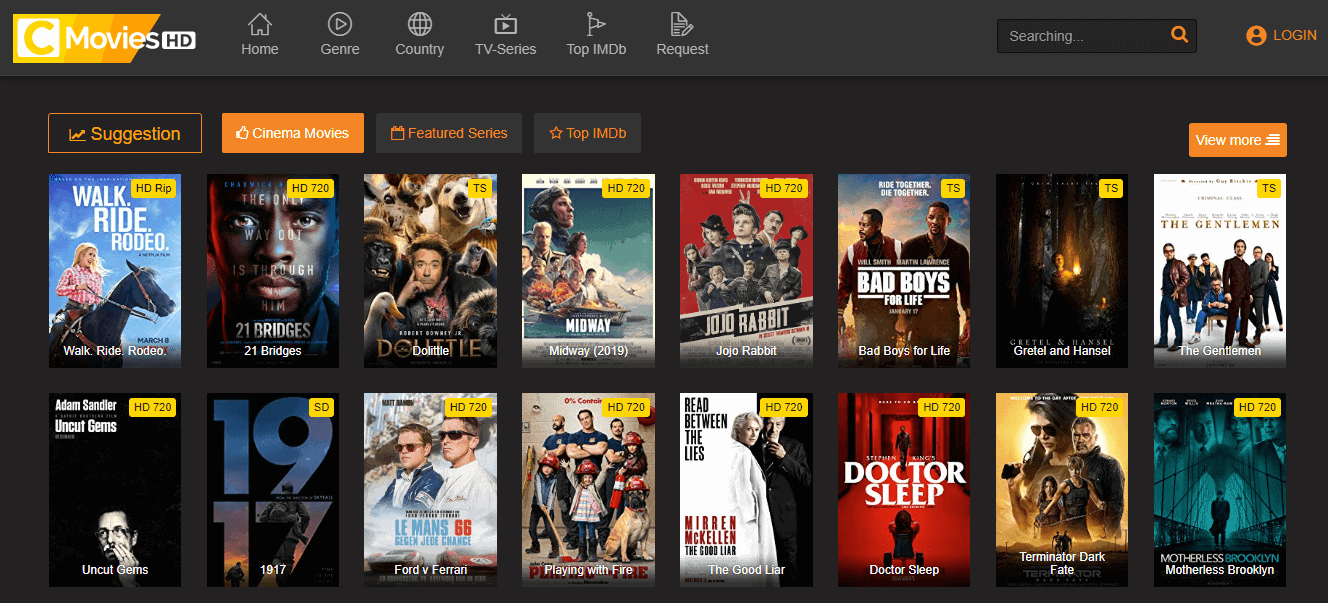
Task: Click the TS badge on Dolittle
Action: (x=480, y=188)
